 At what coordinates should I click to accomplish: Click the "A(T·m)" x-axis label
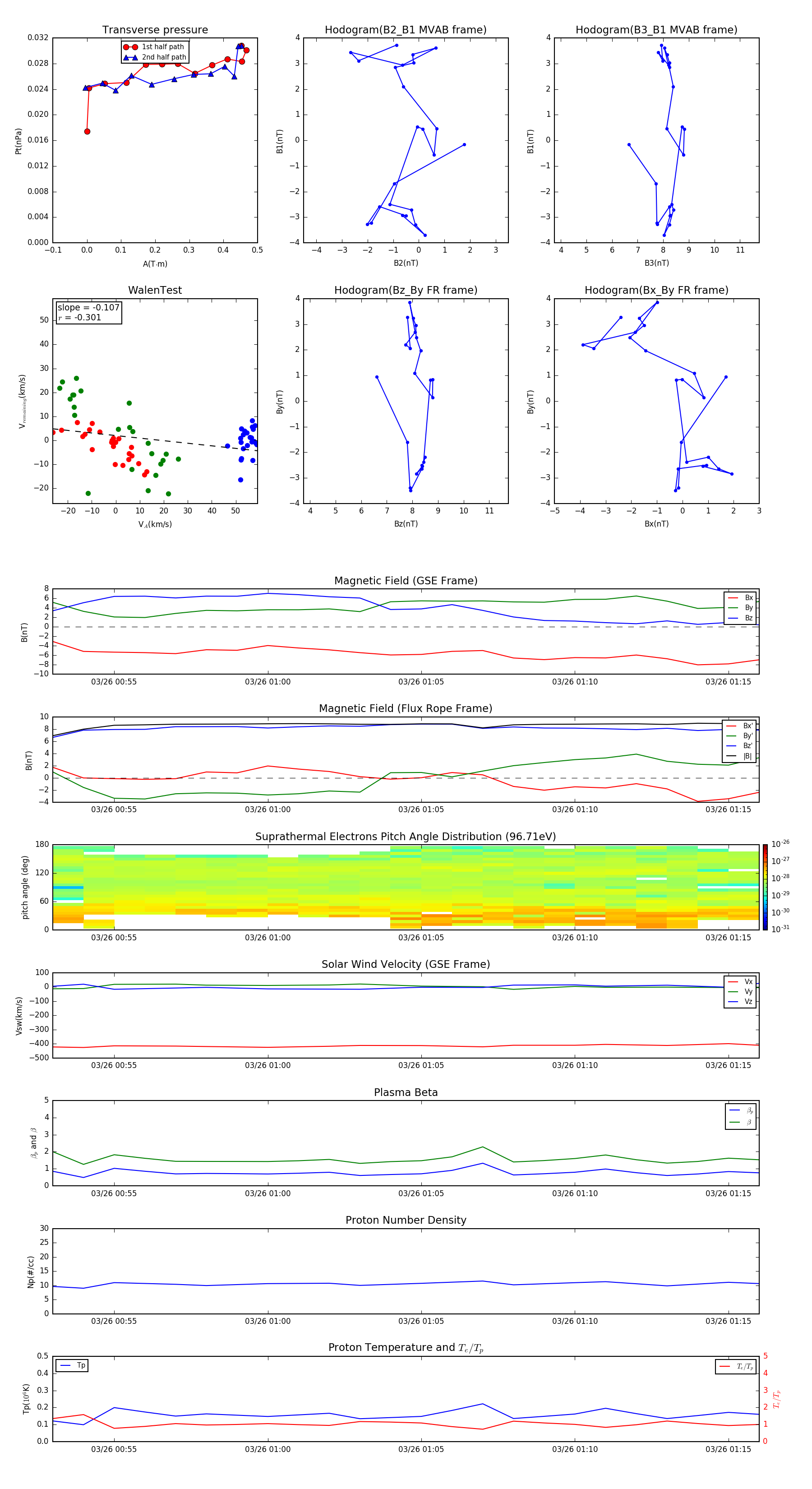[x=155, y=264]
